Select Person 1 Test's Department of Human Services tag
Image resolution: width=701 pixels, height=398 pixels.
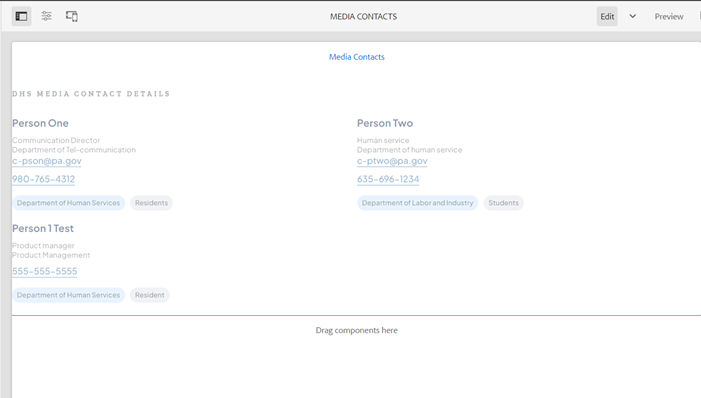tap(68, 295)
